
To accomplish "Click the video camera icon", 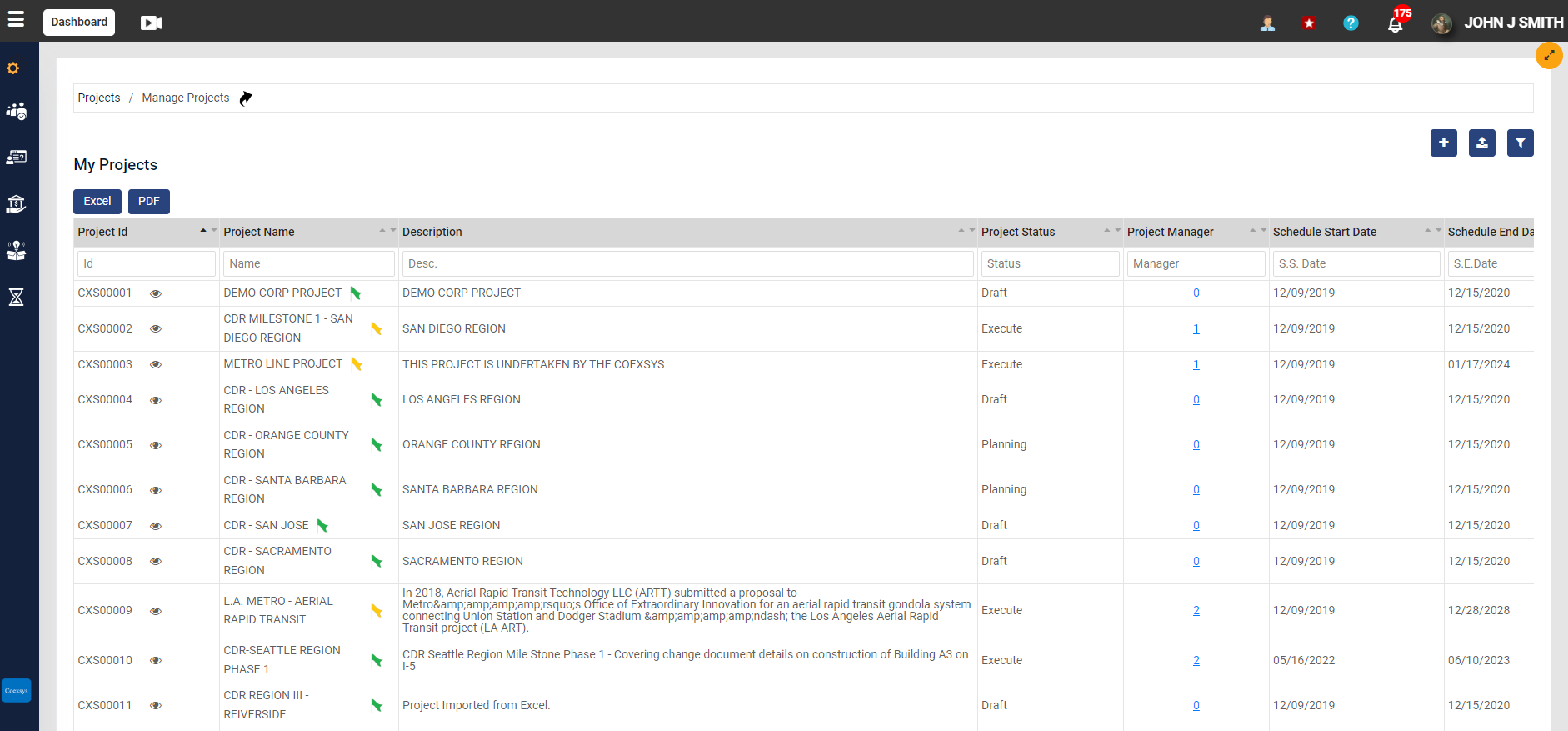I will coord(151,23).
